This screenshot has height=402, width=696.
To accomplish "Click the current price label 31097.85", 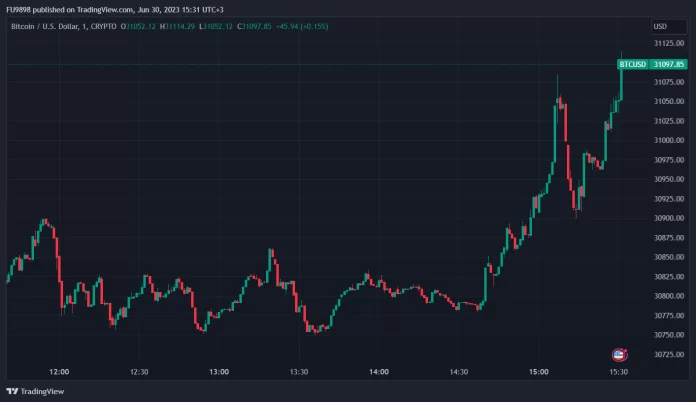I will tap(669, 64).
